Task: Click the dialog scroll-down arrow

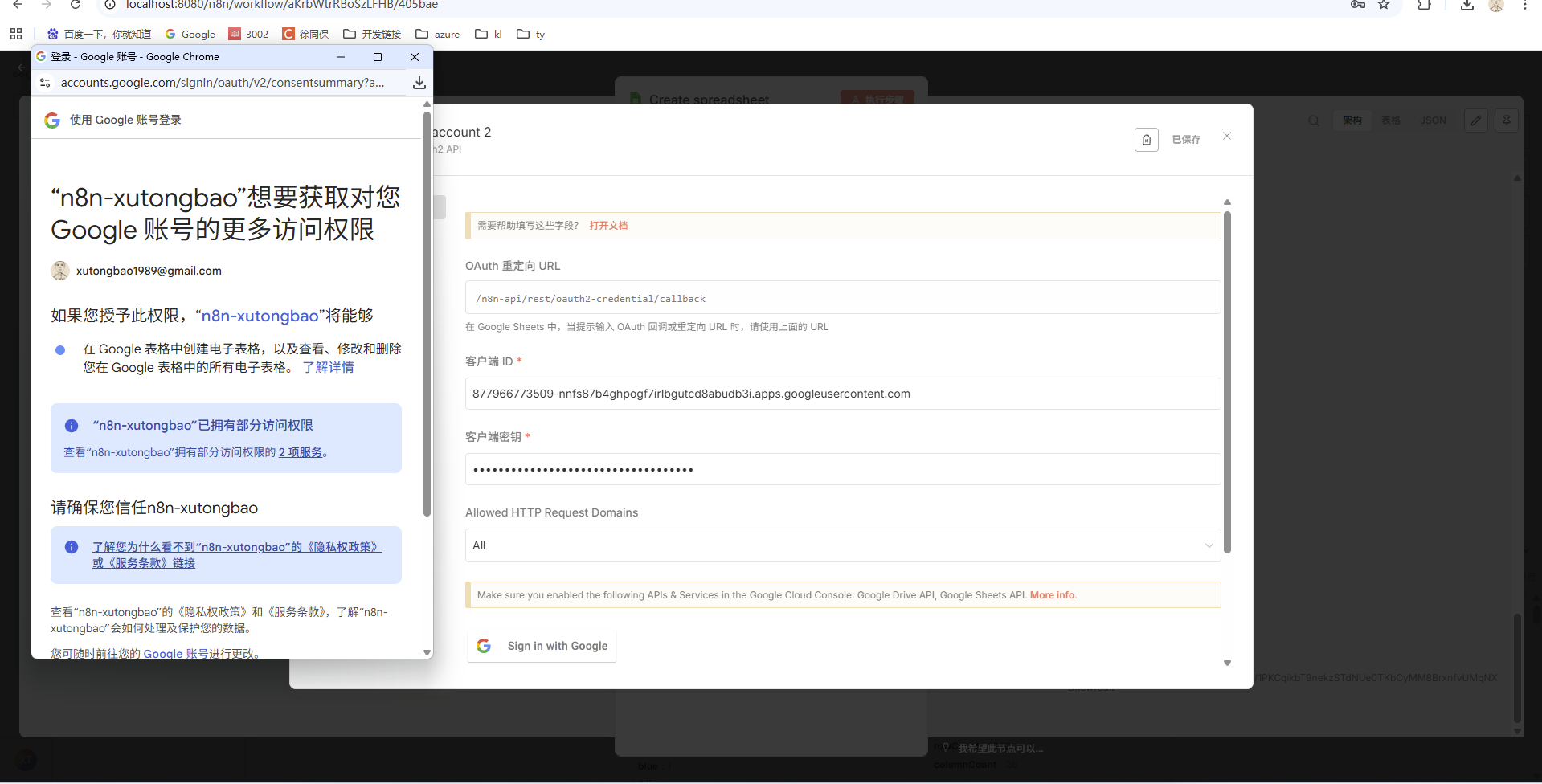Action: pos(1227,664)
